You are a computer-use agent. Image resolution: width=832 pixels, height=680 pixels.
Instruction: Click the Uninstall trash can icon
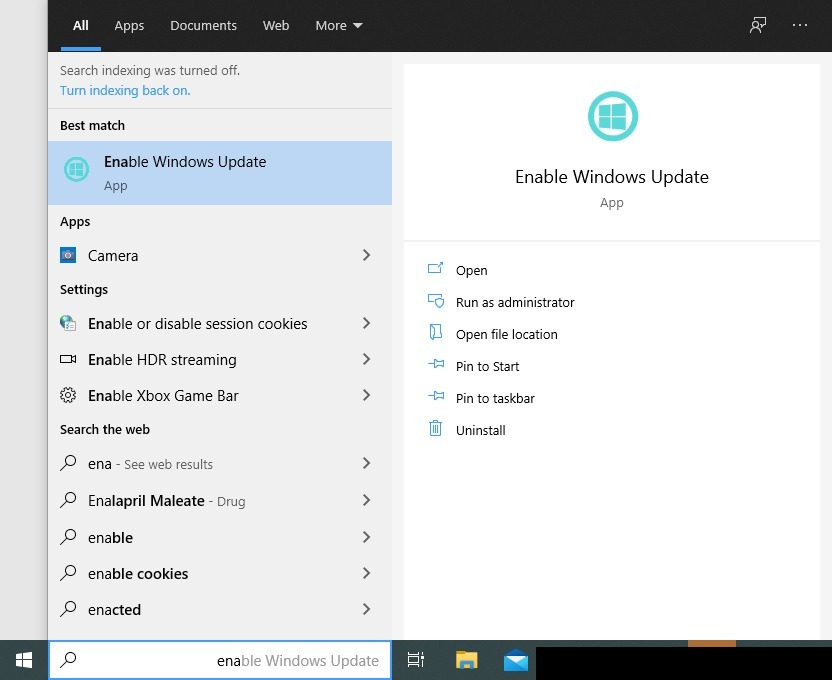(435, 428)
